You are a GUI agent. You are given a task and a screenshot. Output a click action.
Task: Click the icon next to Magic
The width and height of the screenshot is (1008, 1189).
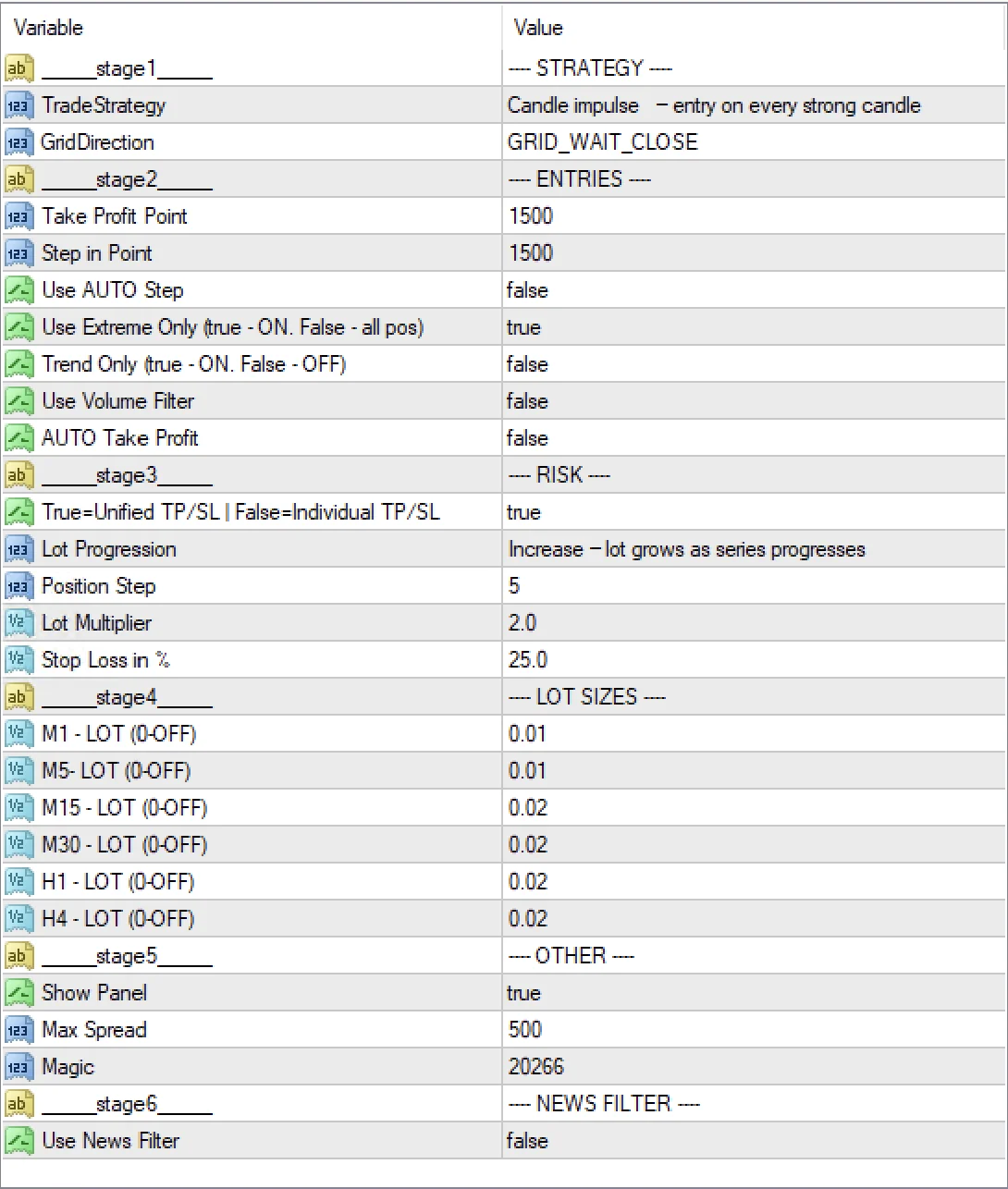[x=19, y=1067]
